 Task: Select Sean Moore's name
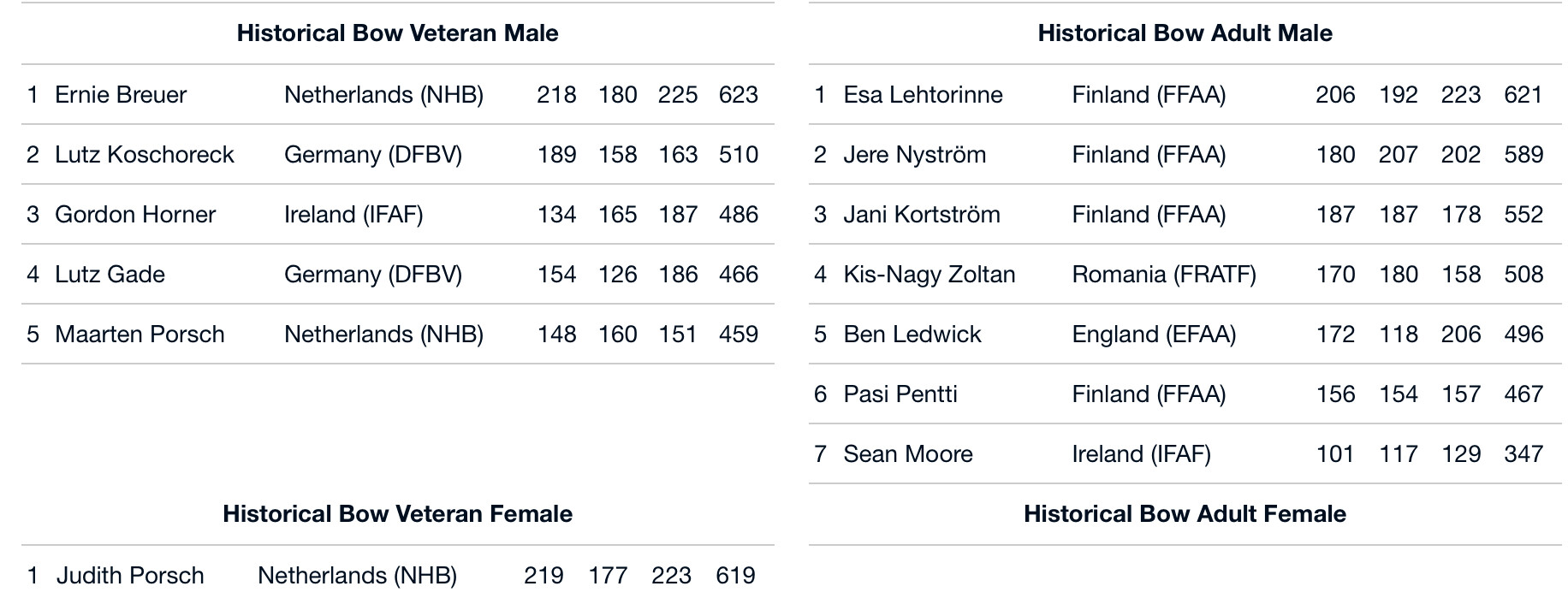908,454
